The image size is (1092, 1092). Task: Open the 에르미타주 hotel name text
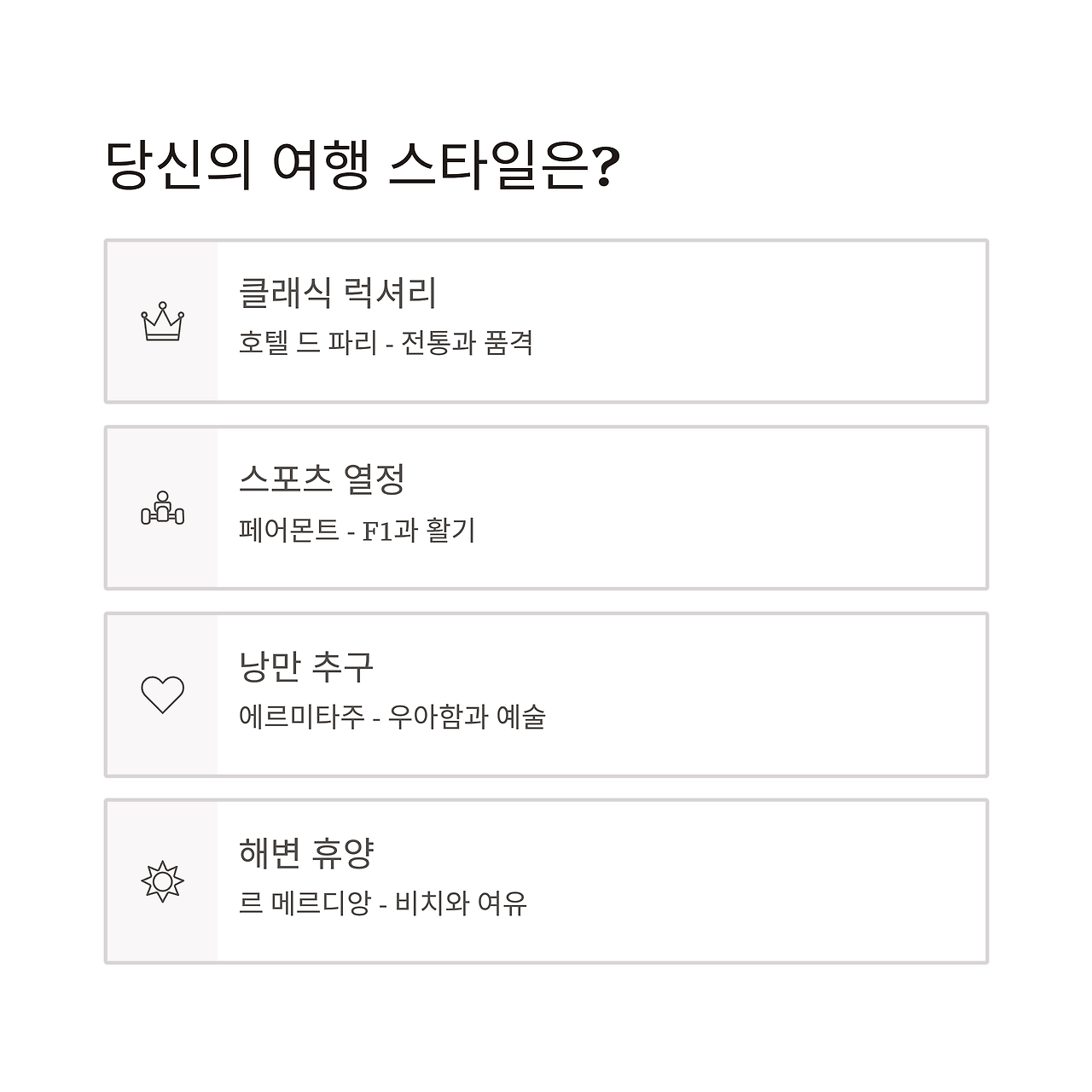[x=302, y=717]
